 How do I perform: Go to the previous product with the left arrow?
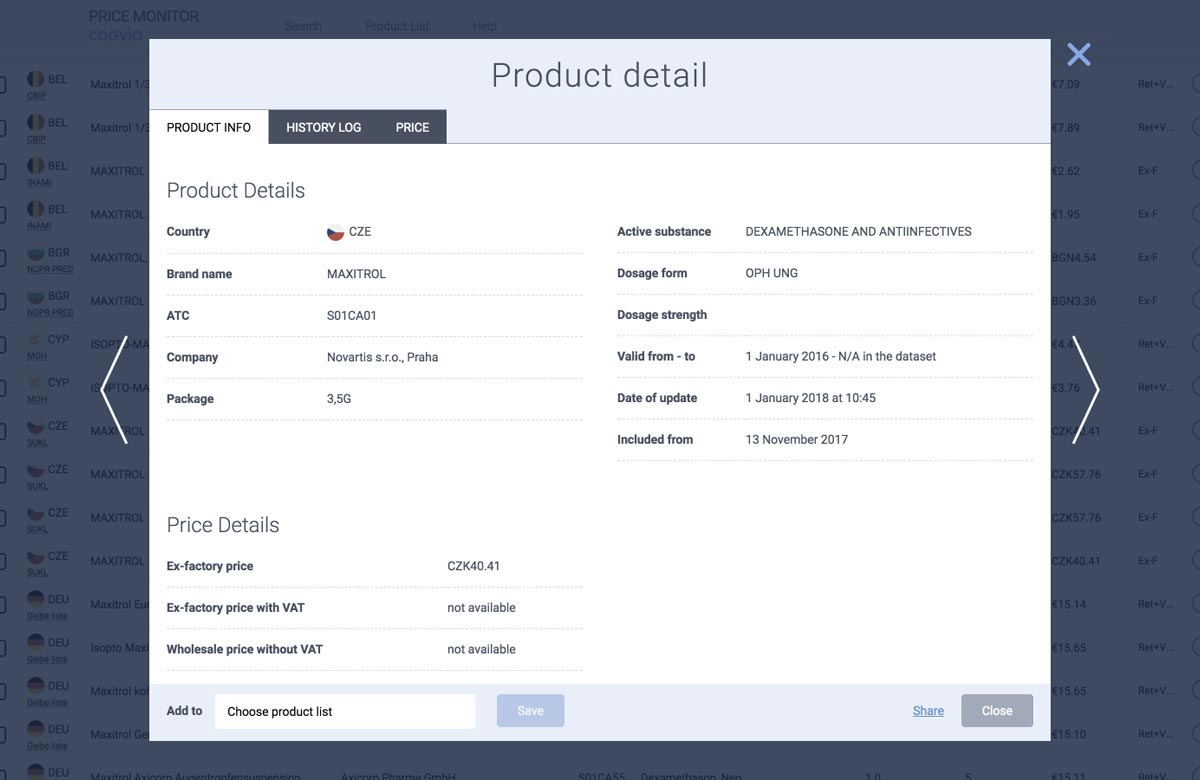point(115,389)
